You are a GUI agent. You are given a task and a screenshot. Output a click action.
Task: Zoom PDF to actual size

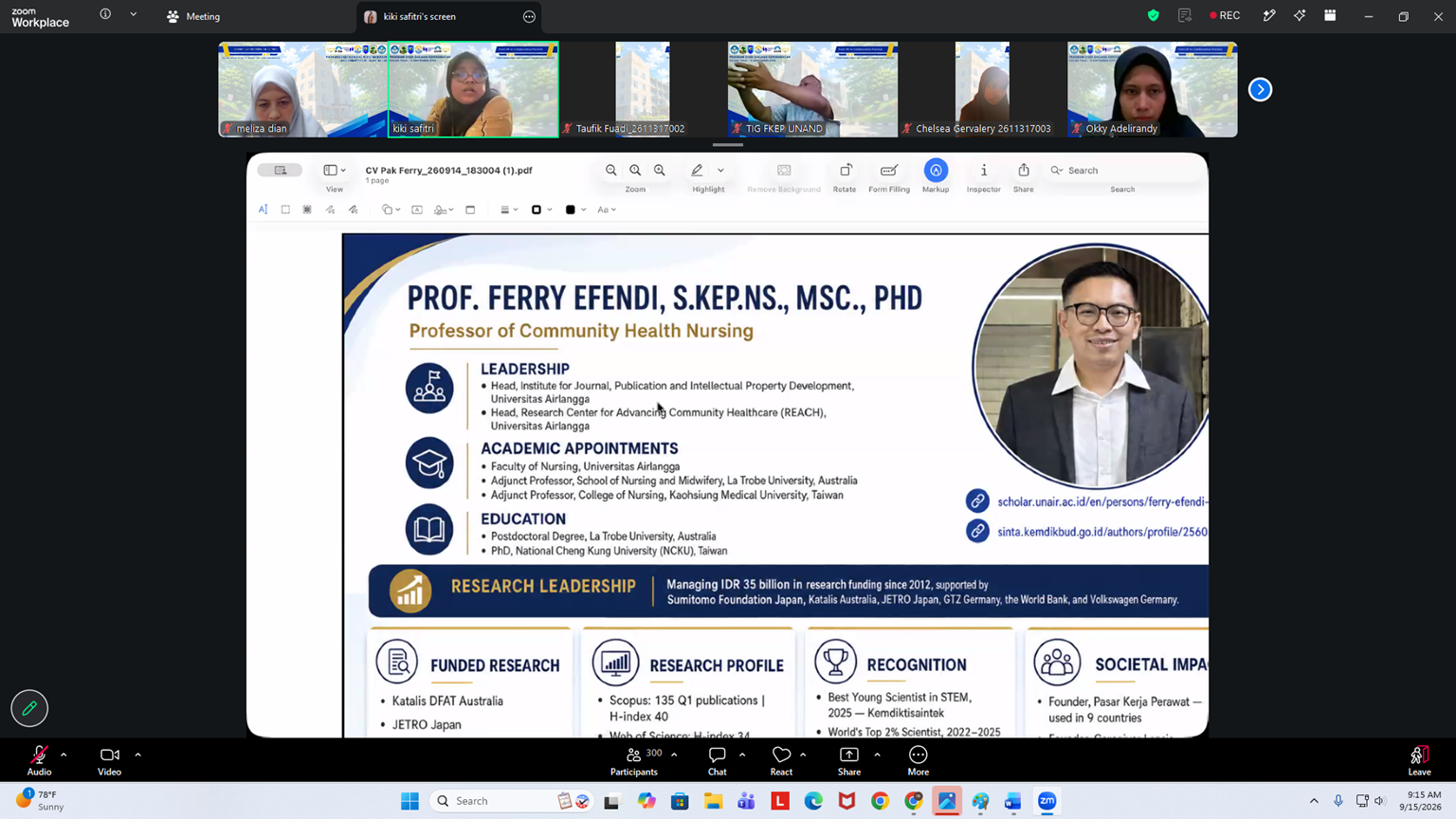tap(635, 171)
